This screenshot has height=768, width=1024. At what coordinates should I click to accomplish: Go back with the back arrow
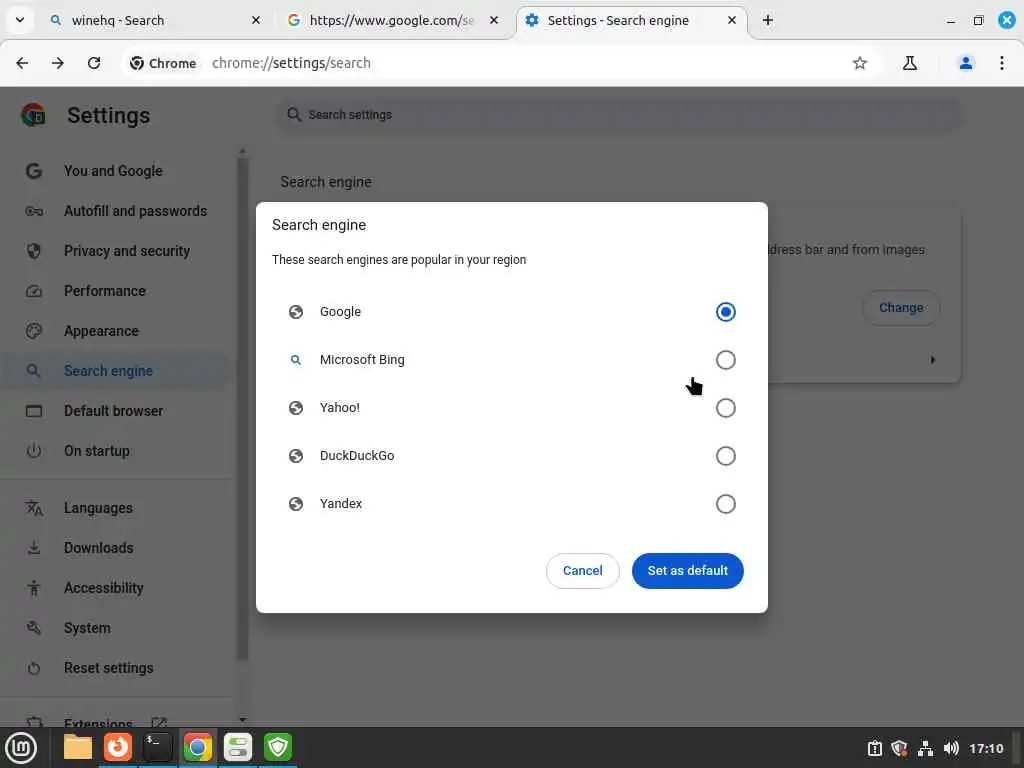(x=22, y=63)
